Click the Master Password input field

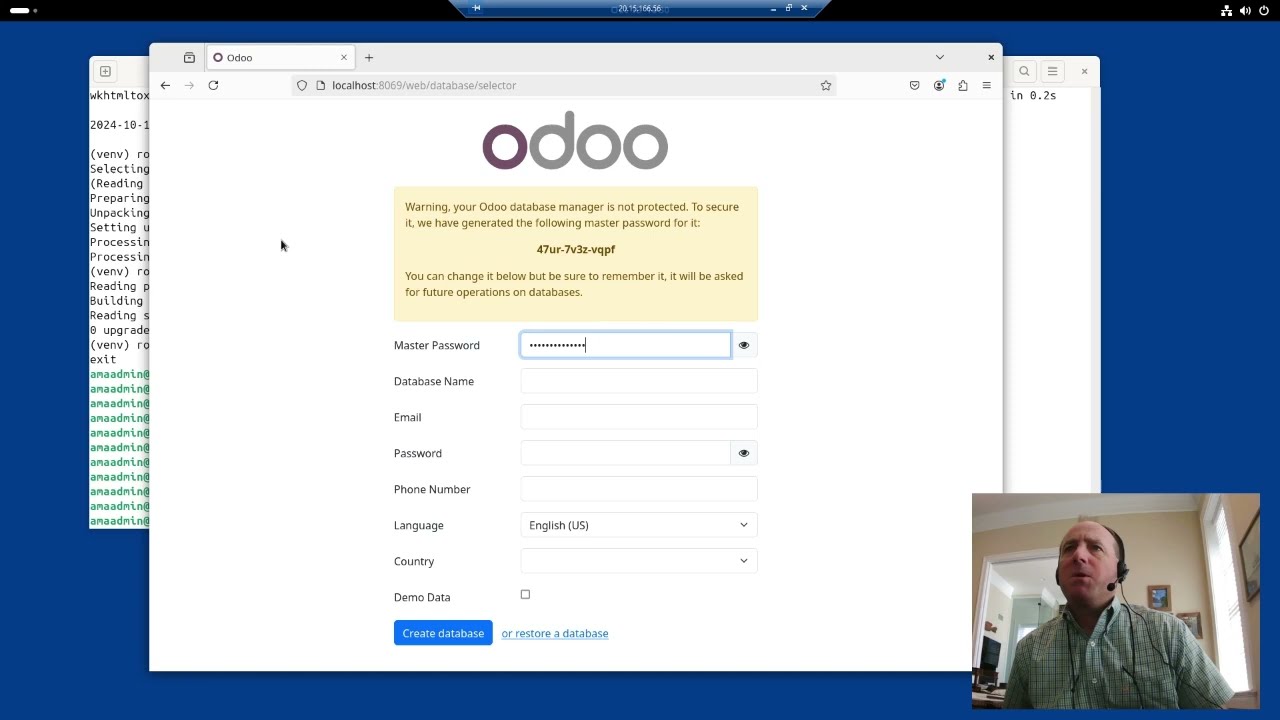[x=626, y=345]
